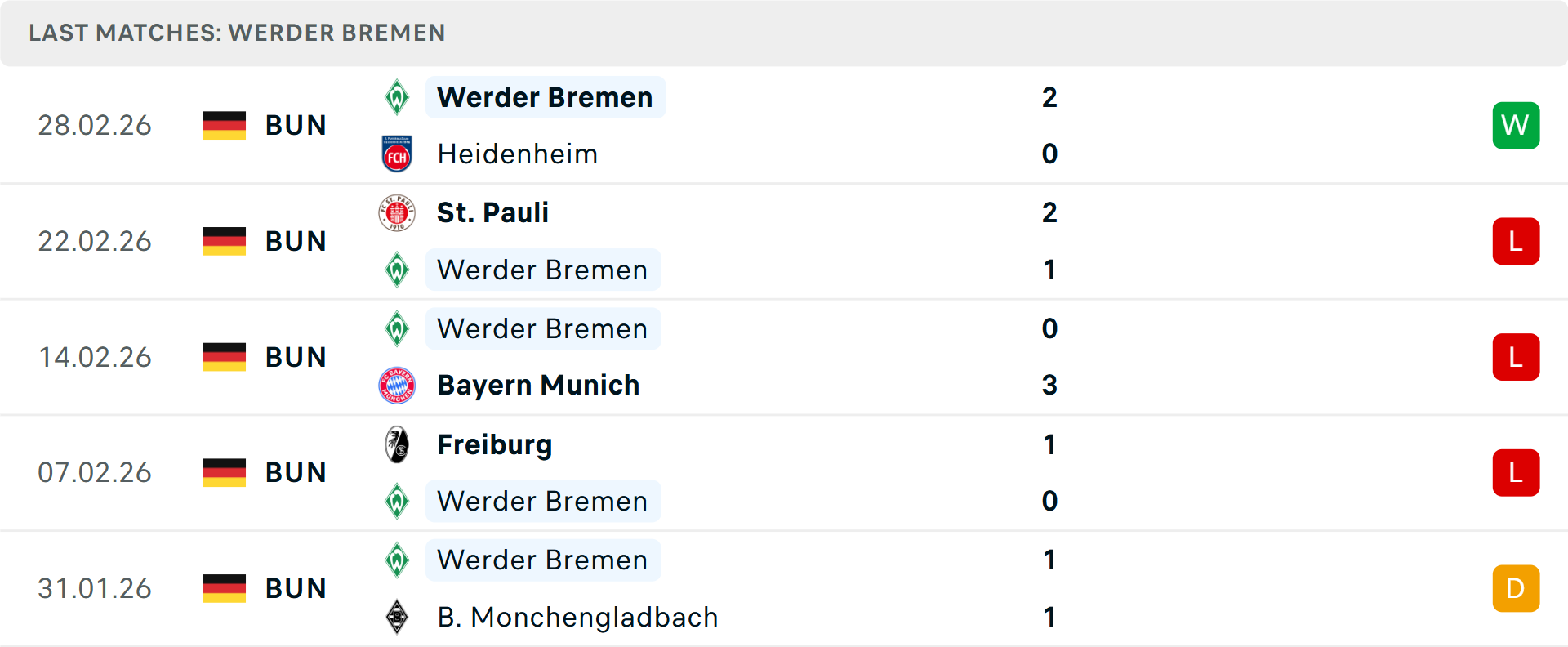Click the L badge on the Freiburg match row
Viewport: 1568px width, 647px height.
[x=1516, y=472]
